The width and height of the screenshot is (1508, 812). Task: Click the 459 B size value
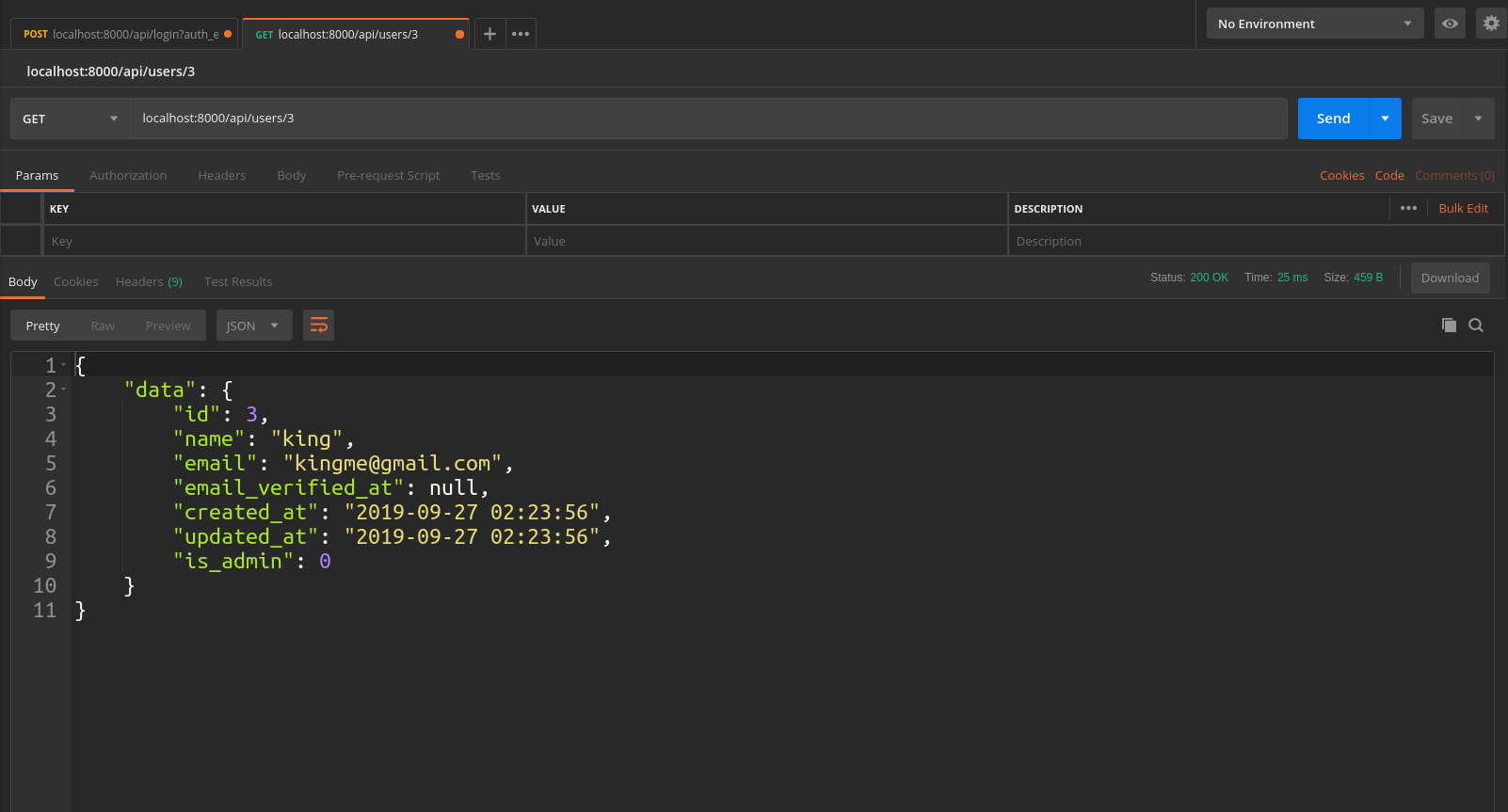(x=1368, y=278)
